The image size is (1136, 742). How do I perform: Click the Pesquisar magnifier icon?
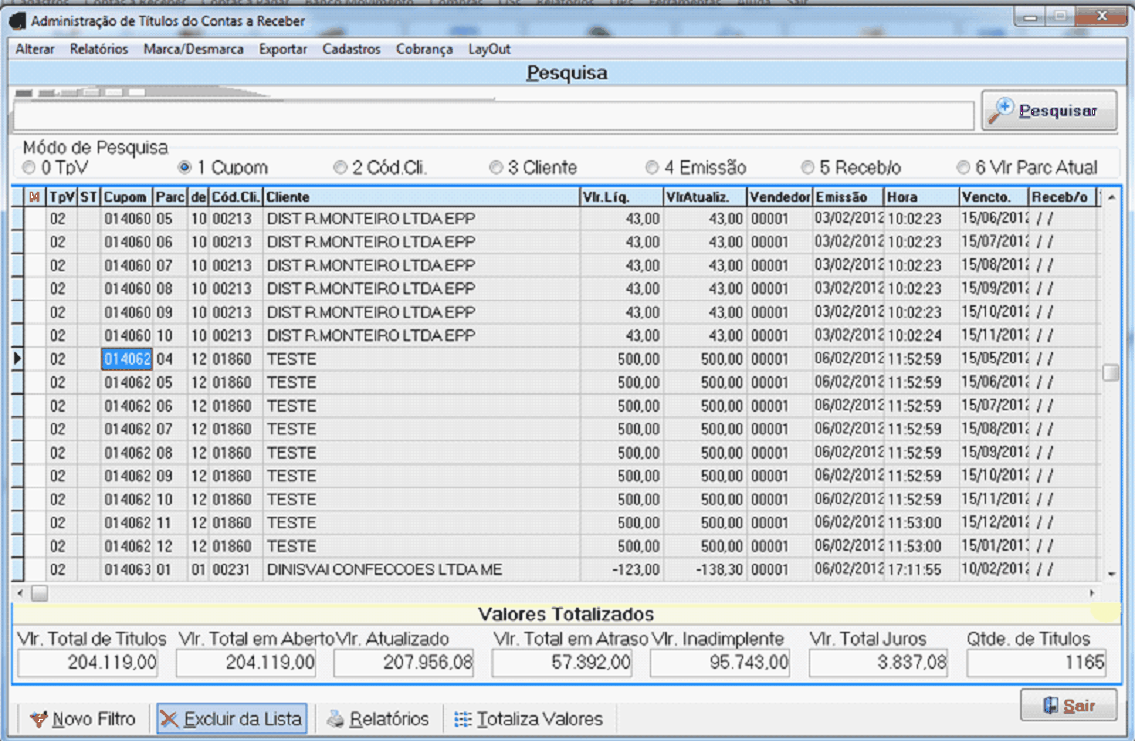pyautogui.click(x=1001, y=111)
